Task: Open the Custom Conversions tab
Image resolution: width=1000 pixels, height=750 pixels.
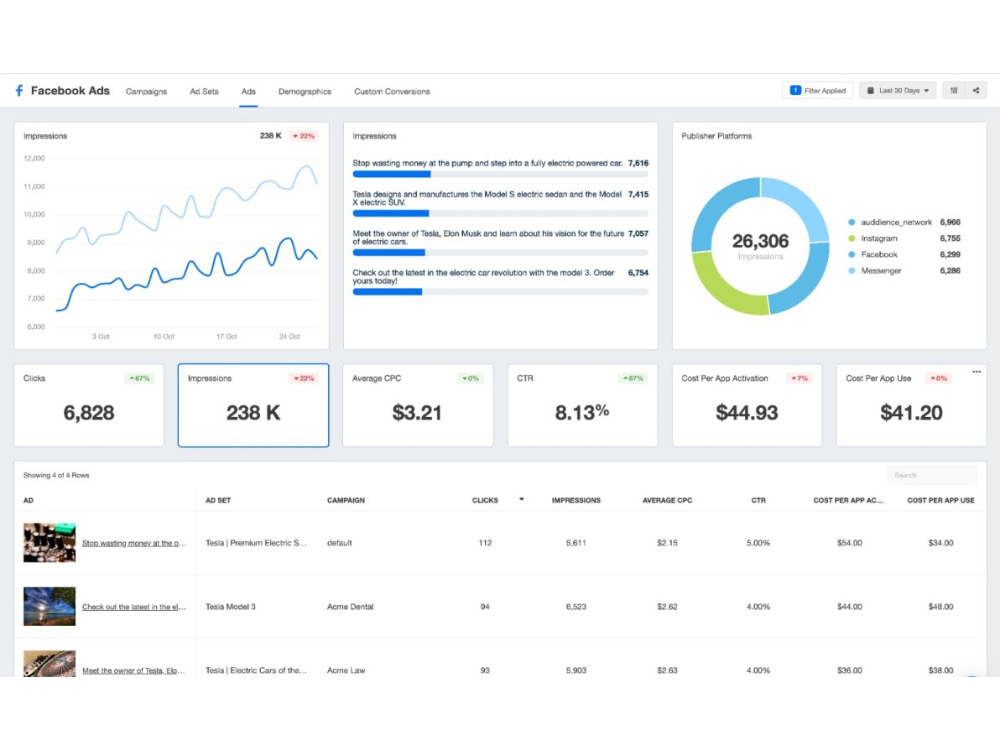Action: click(392, 91)
